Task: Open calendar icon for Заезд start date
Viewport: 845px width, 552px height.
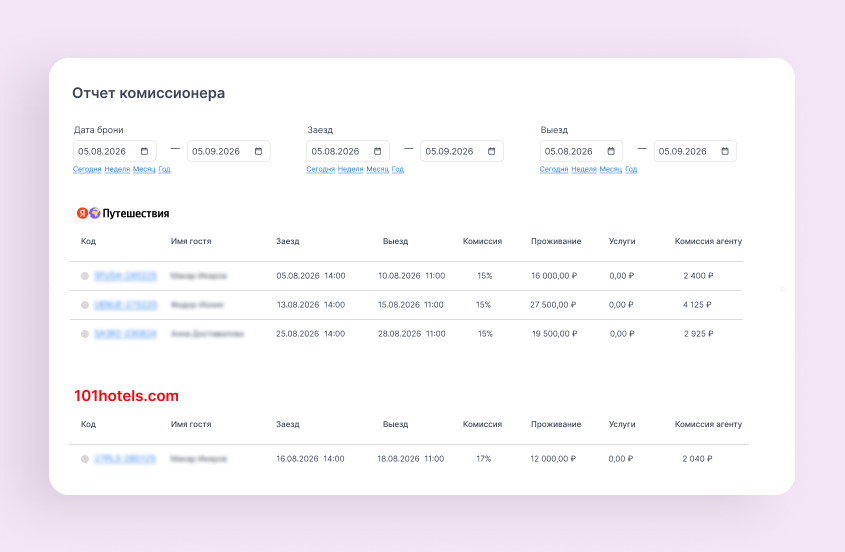Action: [378, 151]
